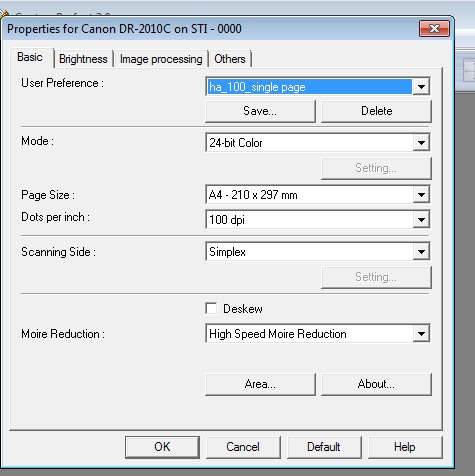This screenshot has width=475, height=476.
Task: Click the Cancel button
Action: (243, 447)
